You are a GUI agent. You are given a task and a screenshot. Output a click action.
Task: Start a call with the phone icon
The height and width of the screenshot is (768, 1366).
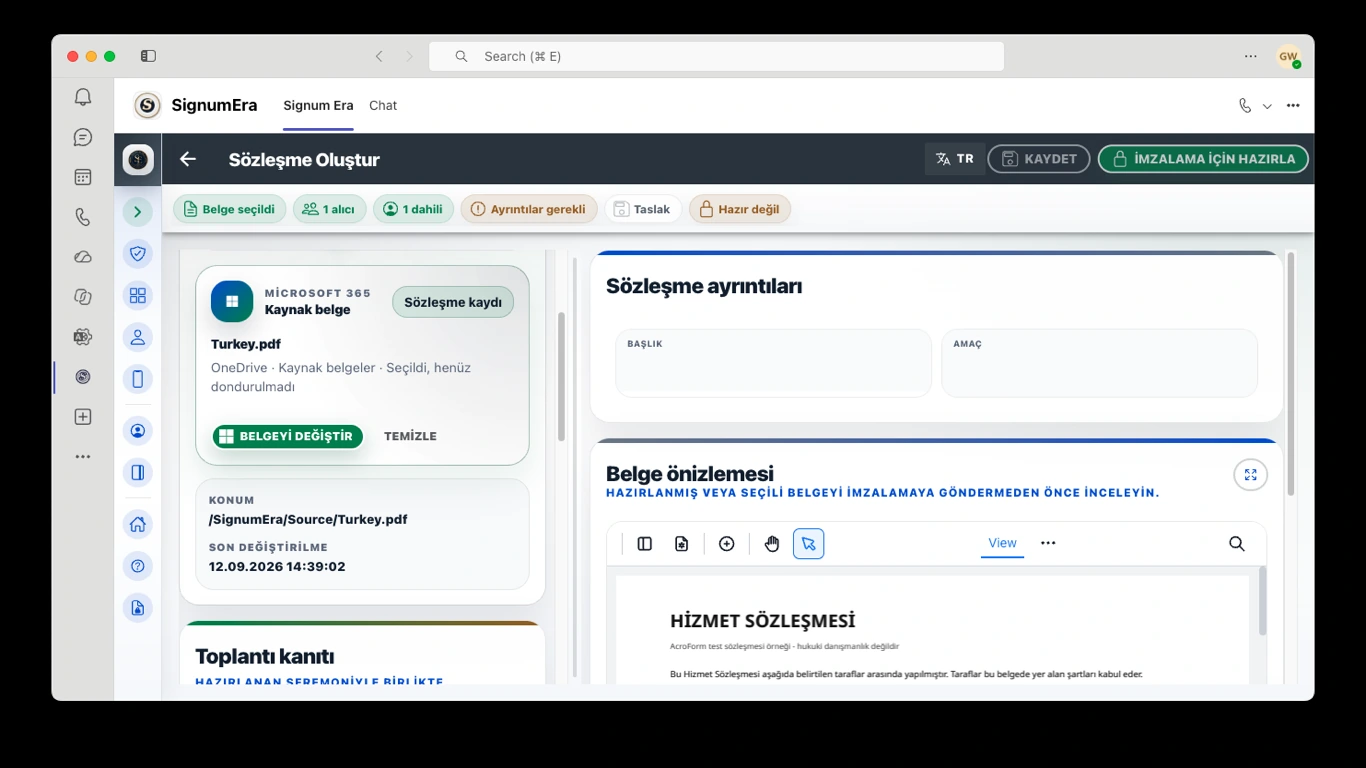pos(1245,105)
